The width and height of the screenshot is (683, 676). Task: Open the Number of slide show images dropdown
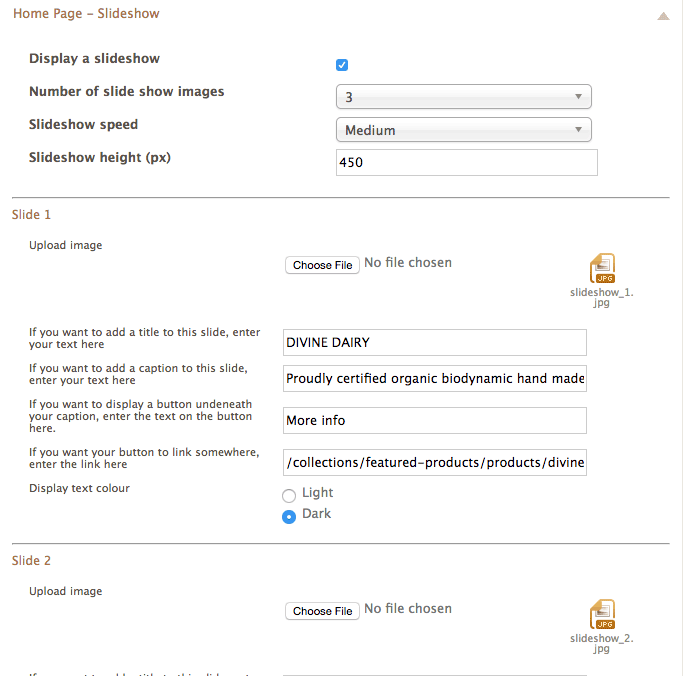463,97
